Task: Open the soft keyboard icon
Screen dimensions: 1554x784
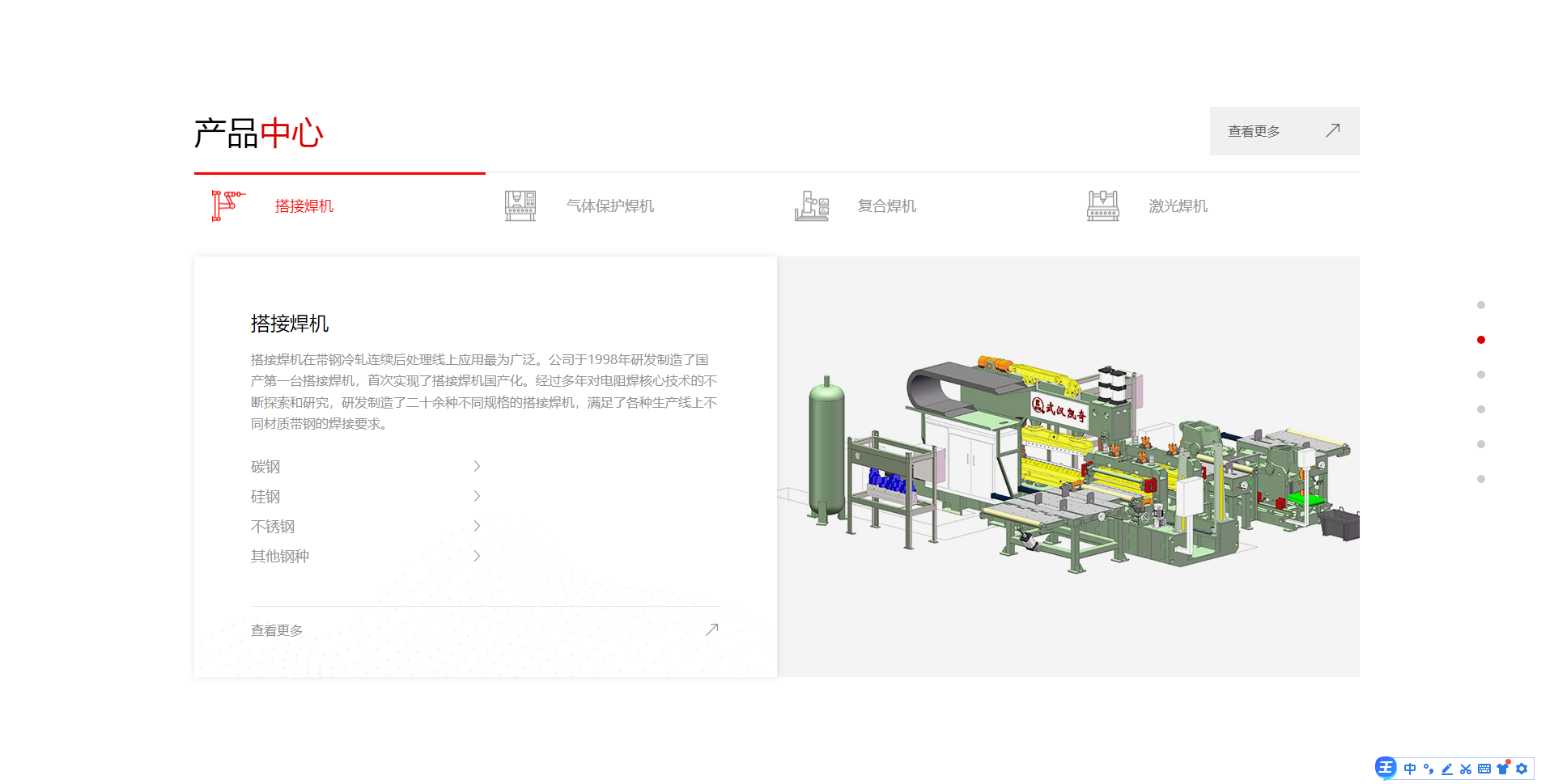Action: (1484, 769)
